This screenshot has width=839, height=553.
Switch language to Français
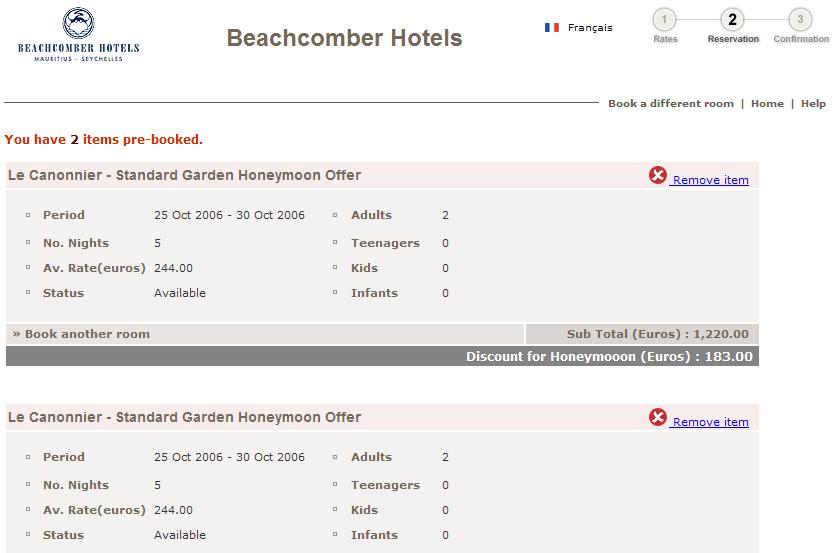590,27
